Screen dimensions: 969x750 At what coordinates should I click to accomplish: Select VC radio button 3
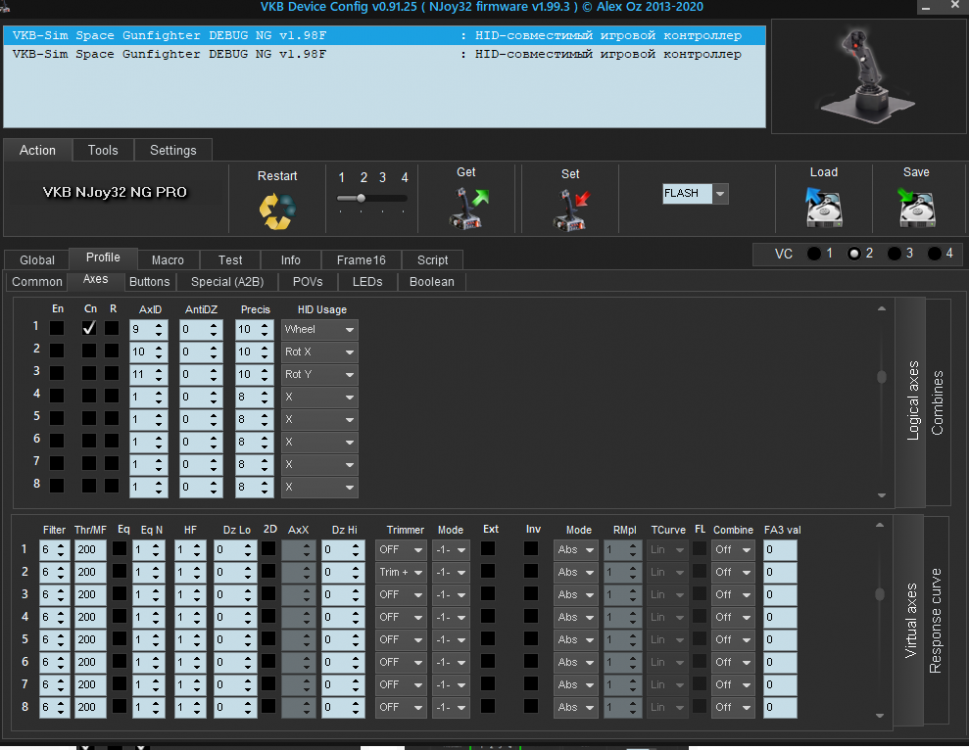point(894,254)
